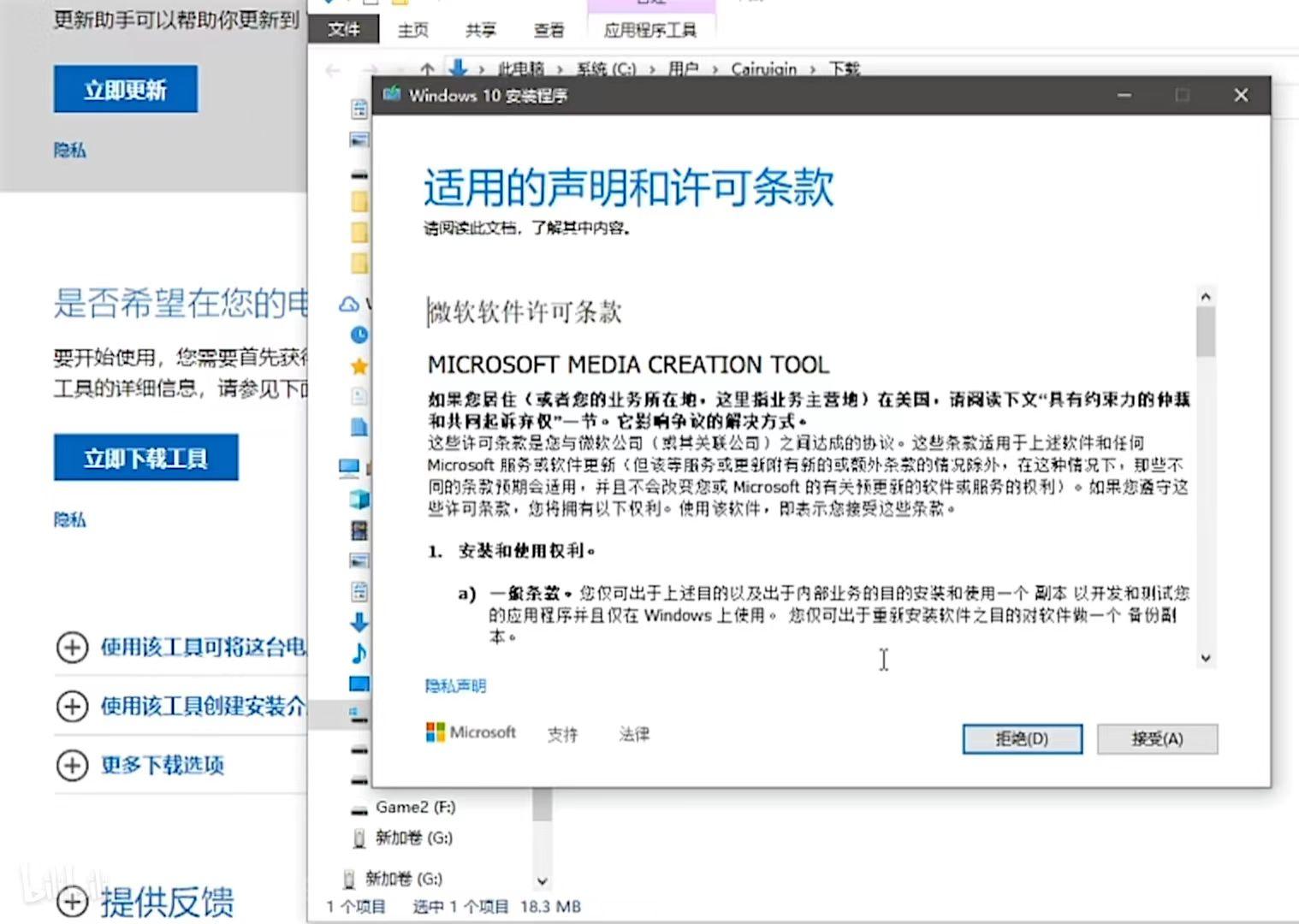This screenshot has width=1299, height=924.
Task: Open chevron dropdown after Cairuiqin in breadcrumb
Action: 812,69
